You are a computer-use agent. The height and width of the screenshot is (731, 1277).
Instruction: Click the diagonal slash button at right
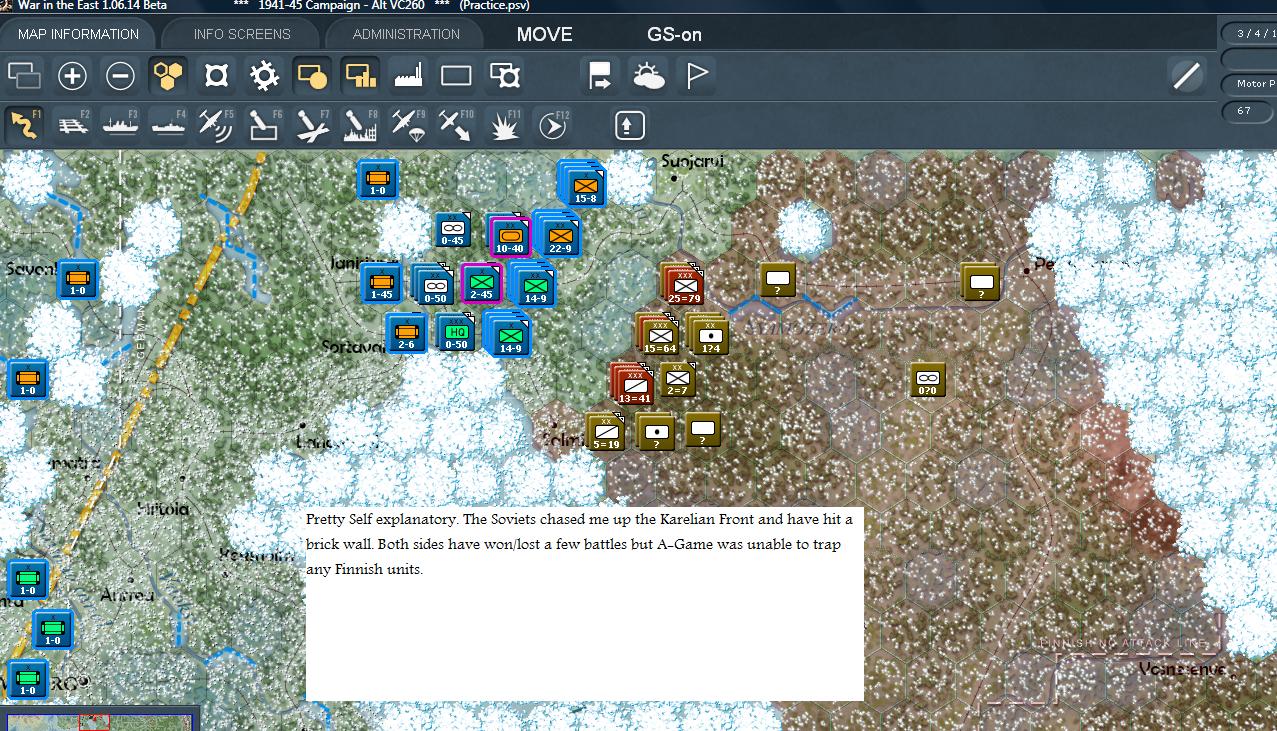tap(1187, 76)
